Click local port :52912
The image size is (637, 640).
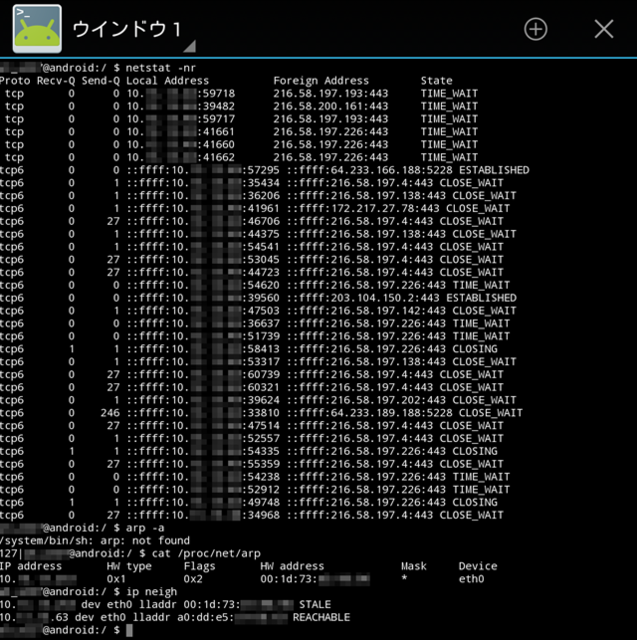tap(261, 489)
